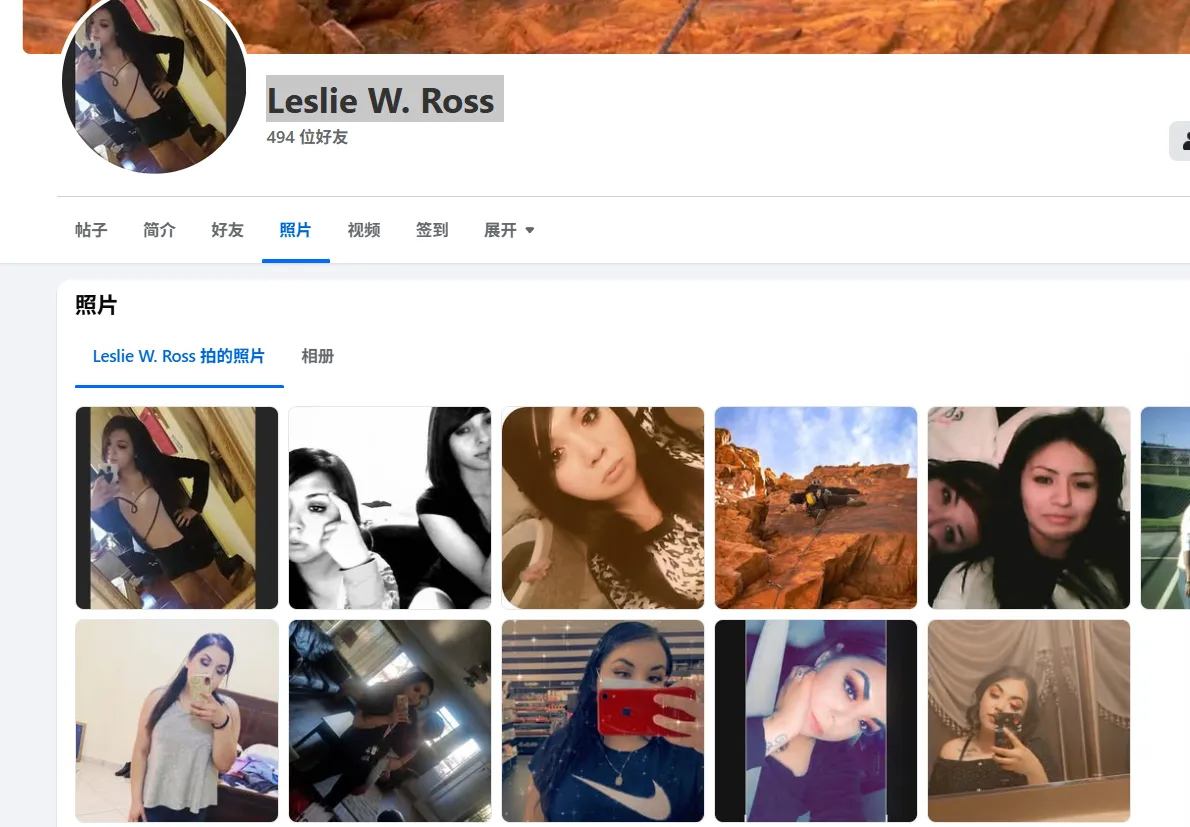View the 好友 friends tab
Screen dimensions: 1190x827
[227, 230]
